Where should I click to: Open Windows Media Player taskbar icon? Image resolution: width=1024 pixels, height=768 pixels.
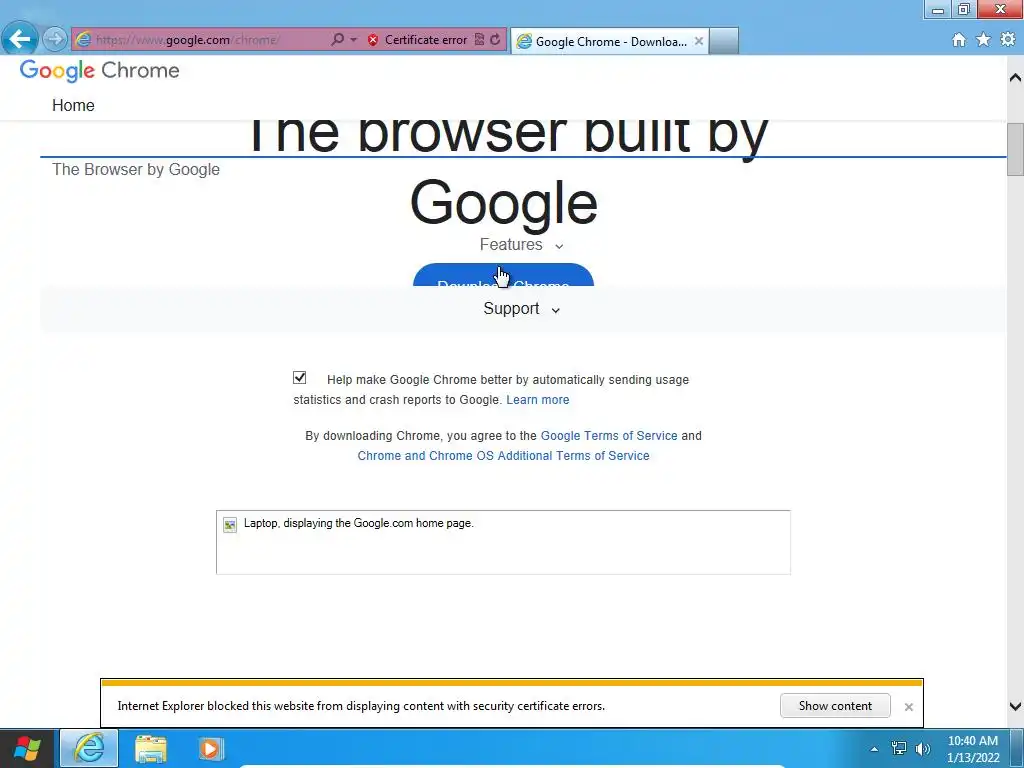tap(211, 748)
